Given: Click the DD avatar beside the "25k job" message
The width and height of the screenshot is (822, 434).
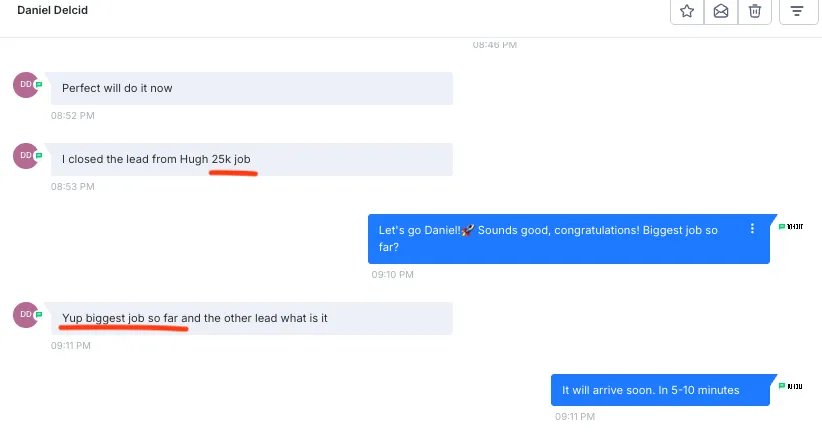Looking at the screenshot, I should 26,156.
